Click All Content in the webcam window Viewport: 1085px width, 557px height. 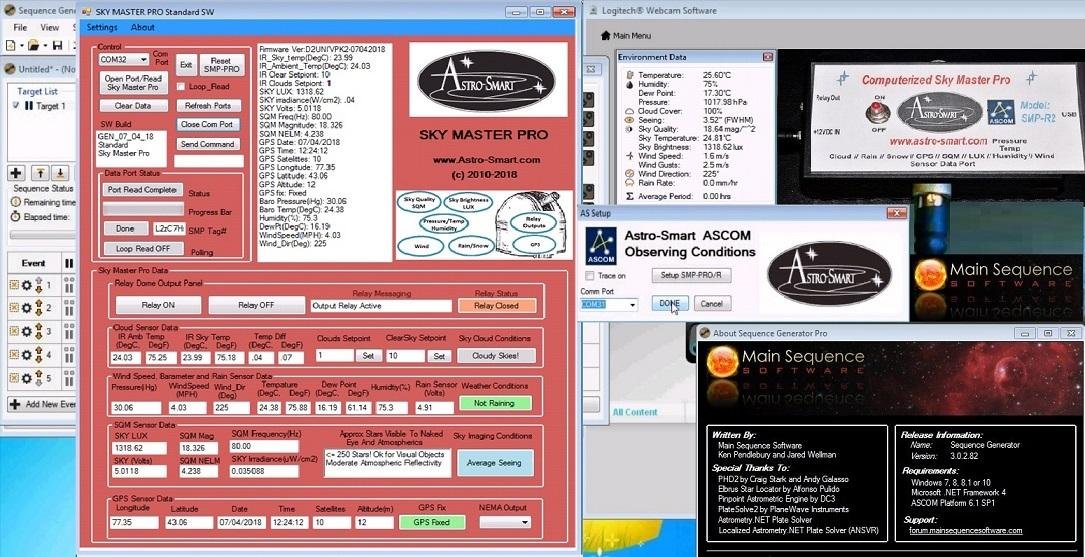pyautogui.click(x=635, y=412)
